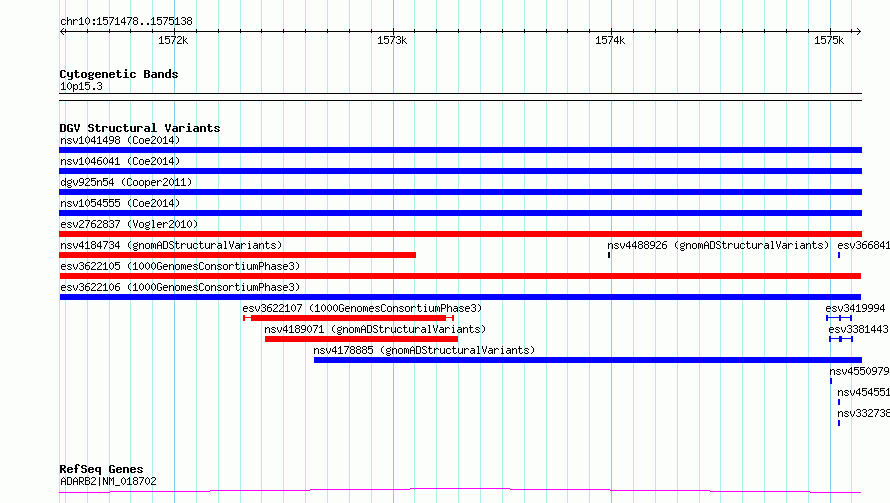Click the red bar under nsv4189071
This screenshot has height=503, width=890.
coord(361,339)
